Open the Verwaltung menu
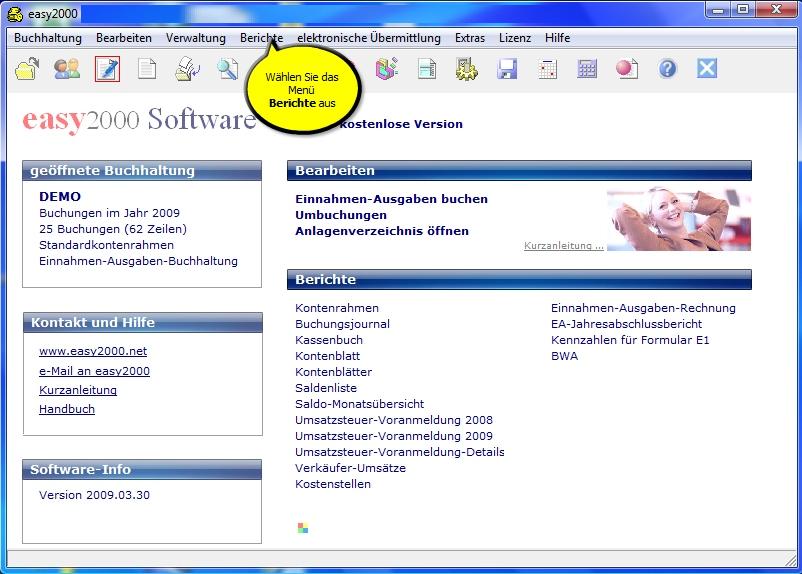This screenshot has width=802, height=574. tap(195, 38)
